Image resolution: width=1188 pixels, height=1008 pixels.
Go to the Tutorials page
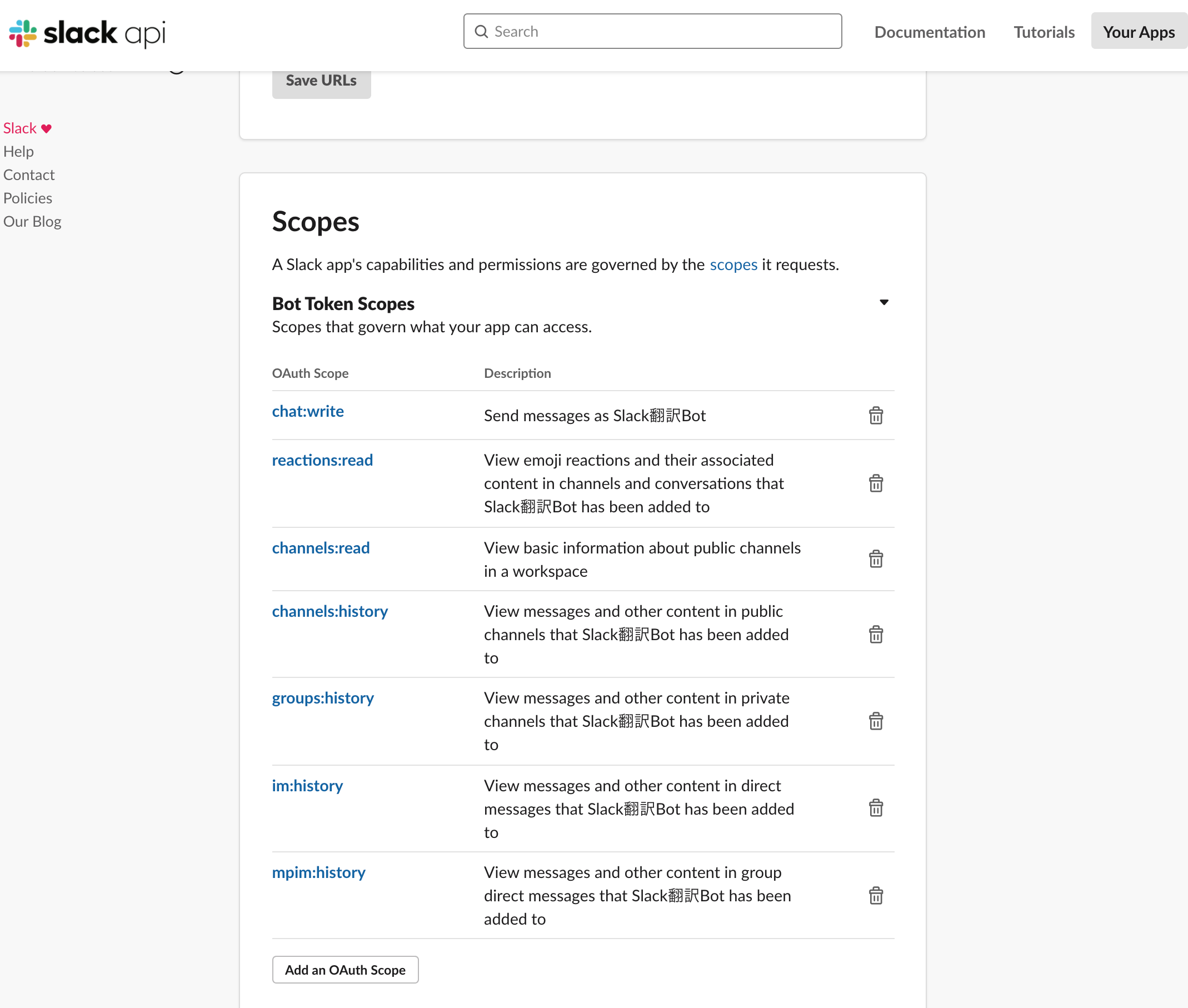pos(1044,32)
